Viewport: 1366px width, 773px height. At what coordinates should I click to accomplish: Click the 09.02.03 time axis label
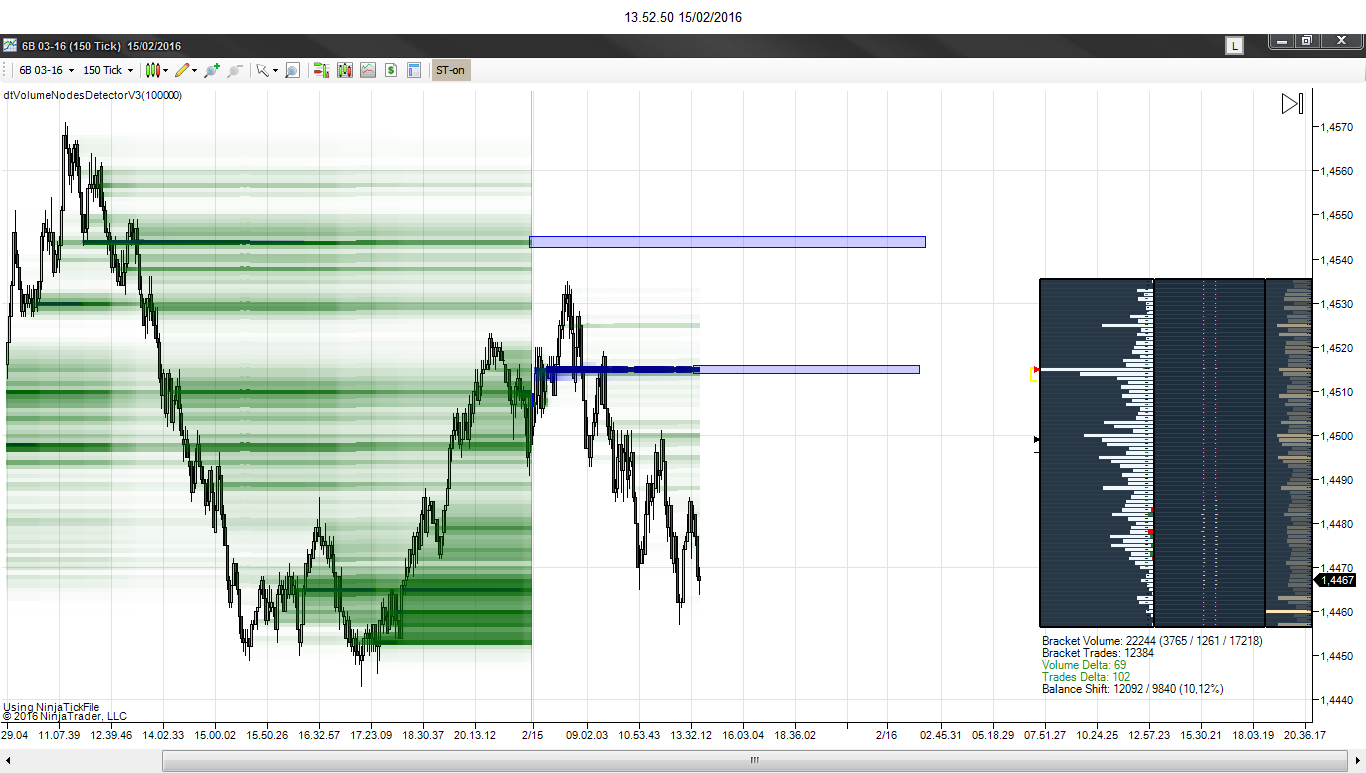pos(586,735)
